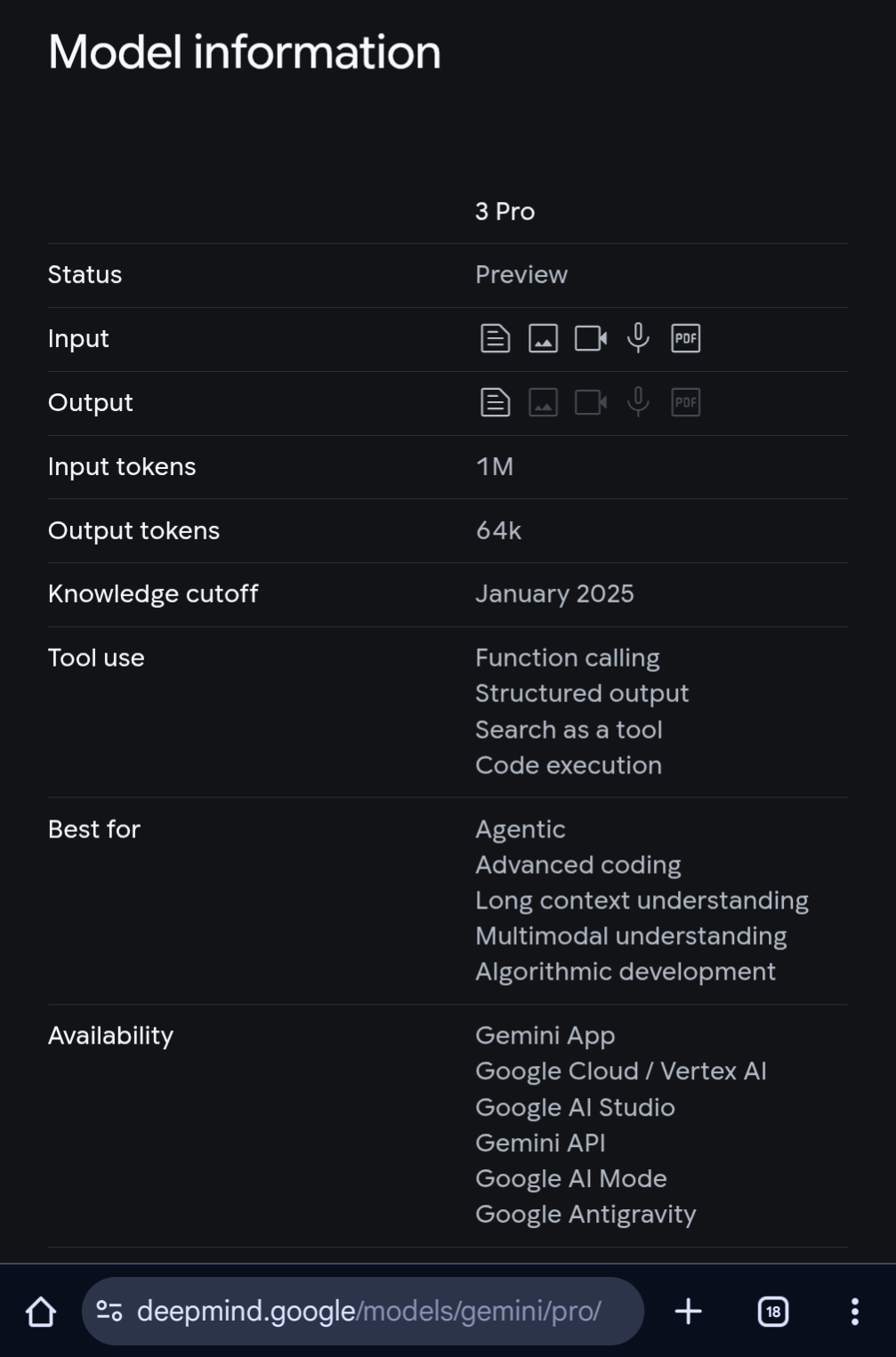Click the Google Antigravity availability entry
Viewport: 896px width, 1357px height.
(x=585, y=1215)
